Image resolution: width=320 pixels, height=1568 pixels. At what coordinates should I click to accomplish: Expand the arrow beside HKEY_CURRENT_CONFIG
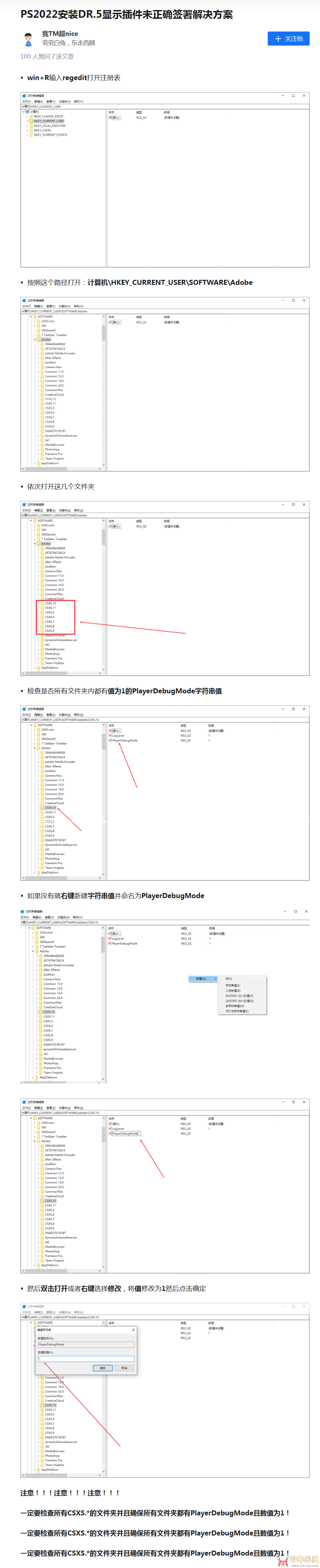point(27,134)
